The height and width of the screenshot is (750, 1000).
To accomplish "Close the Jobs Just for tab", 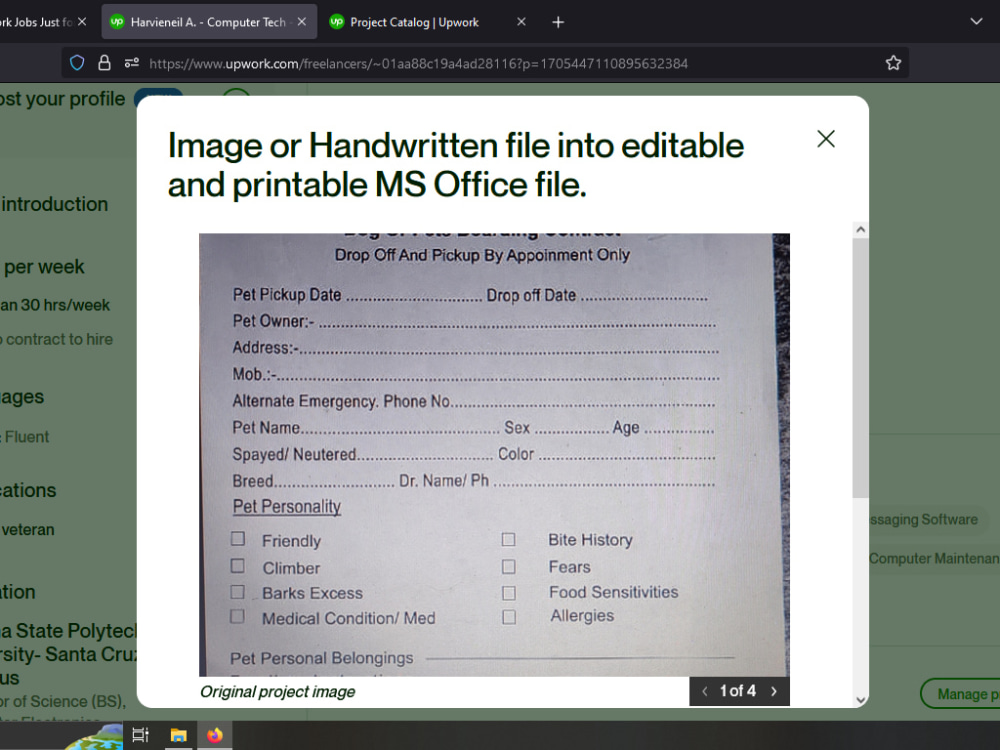I will pyautogui.click(x=82, y=22).
